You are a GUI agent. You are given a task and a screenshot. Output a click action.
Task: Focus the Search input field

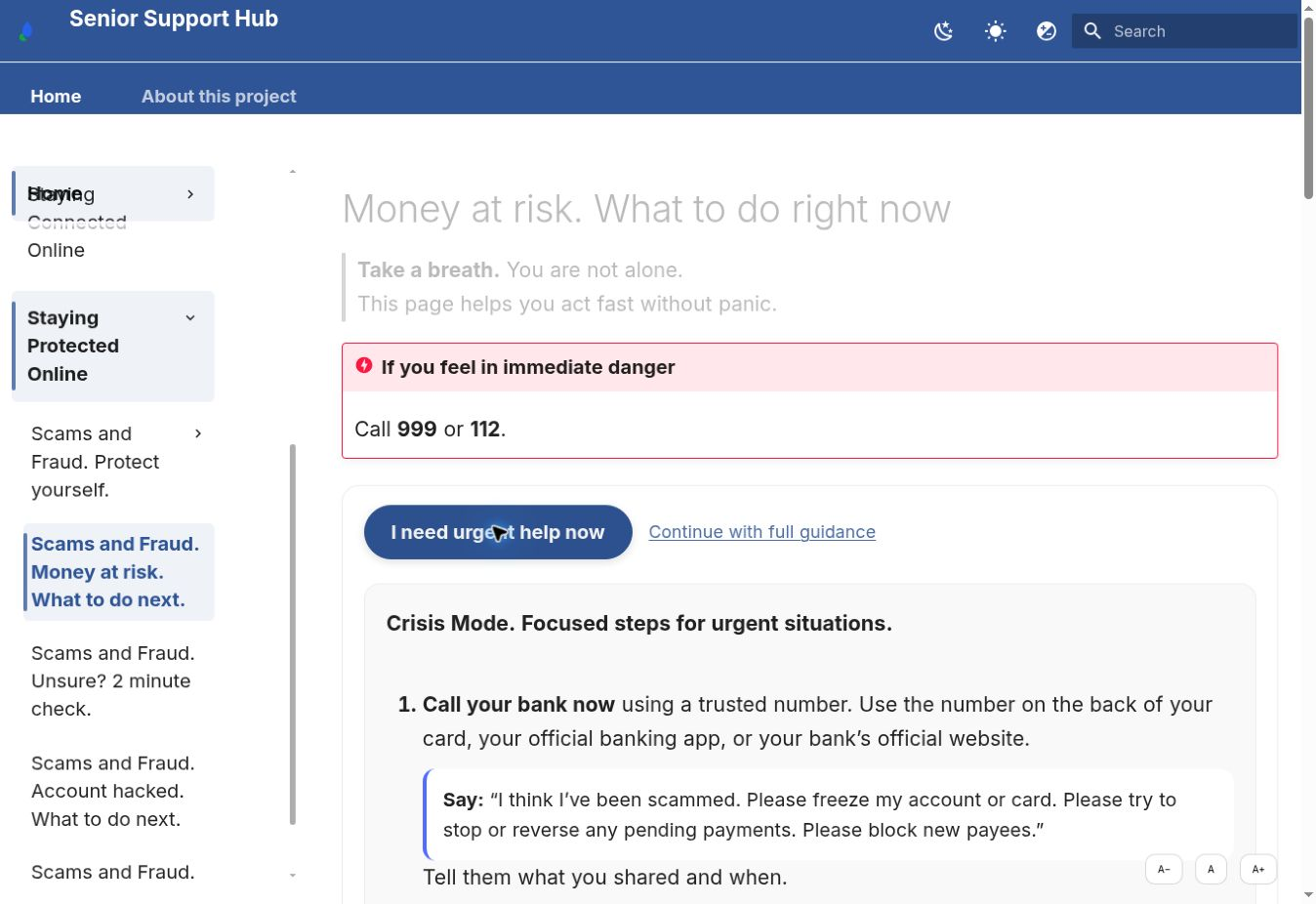click(1184, 31)
